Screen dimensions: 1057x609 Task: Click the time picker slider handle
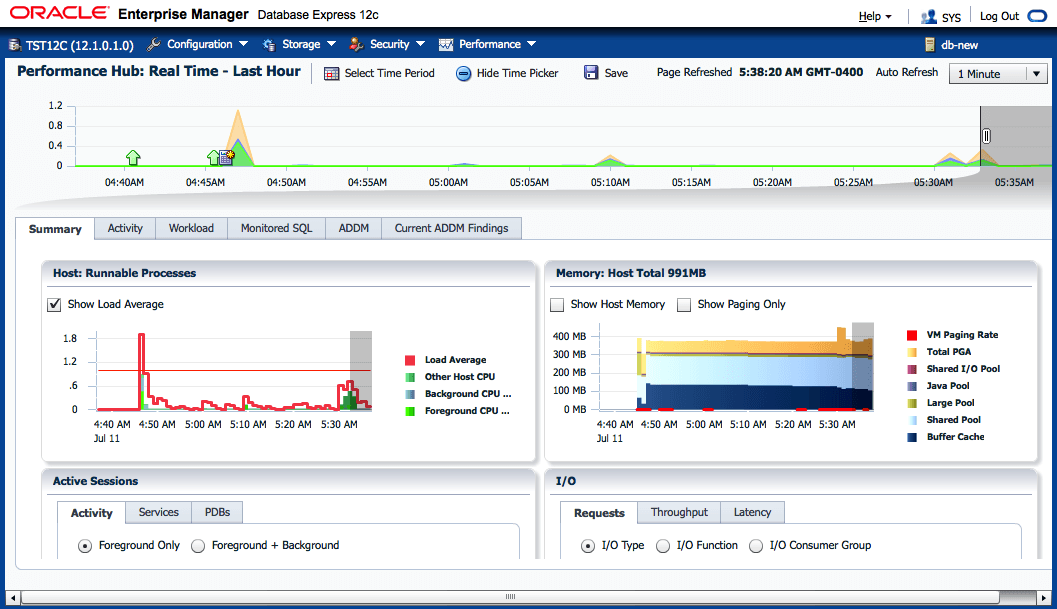(986, 136)
